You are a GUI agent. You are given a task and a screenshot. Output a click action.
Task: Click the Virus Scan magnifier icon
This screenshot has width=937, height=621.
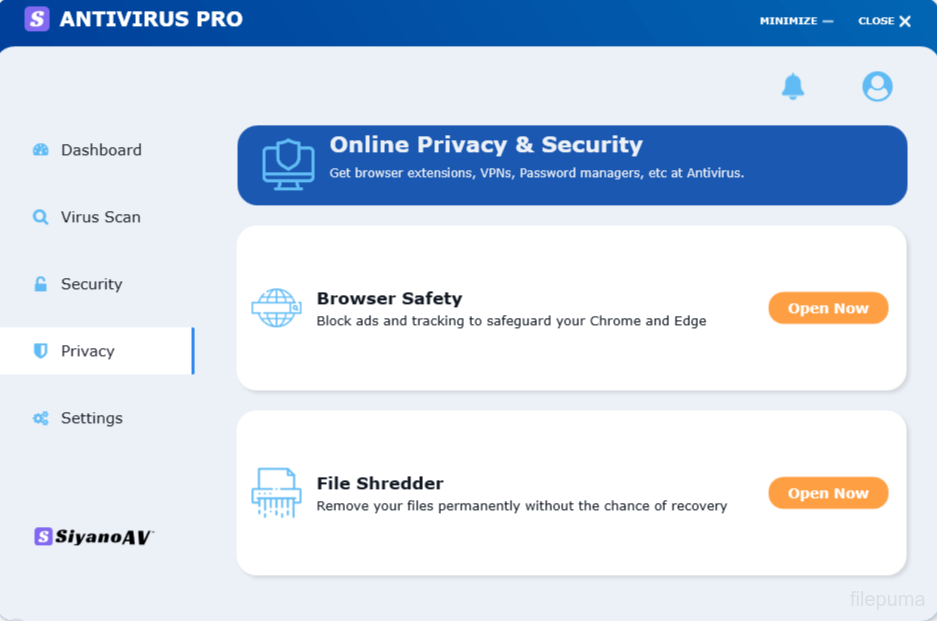pyautogui.click(x=41, y=217)
